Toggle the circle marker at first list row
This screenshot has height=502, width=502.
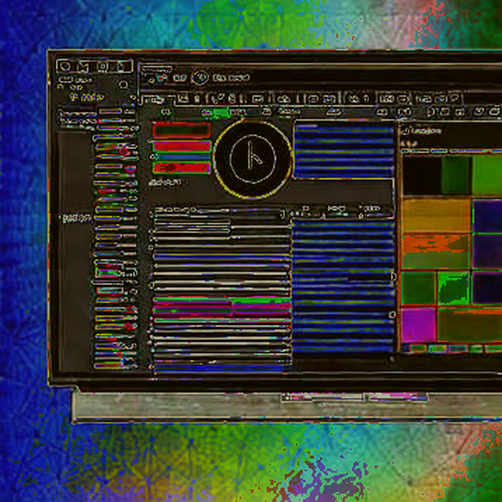click(x=152, y=214)
